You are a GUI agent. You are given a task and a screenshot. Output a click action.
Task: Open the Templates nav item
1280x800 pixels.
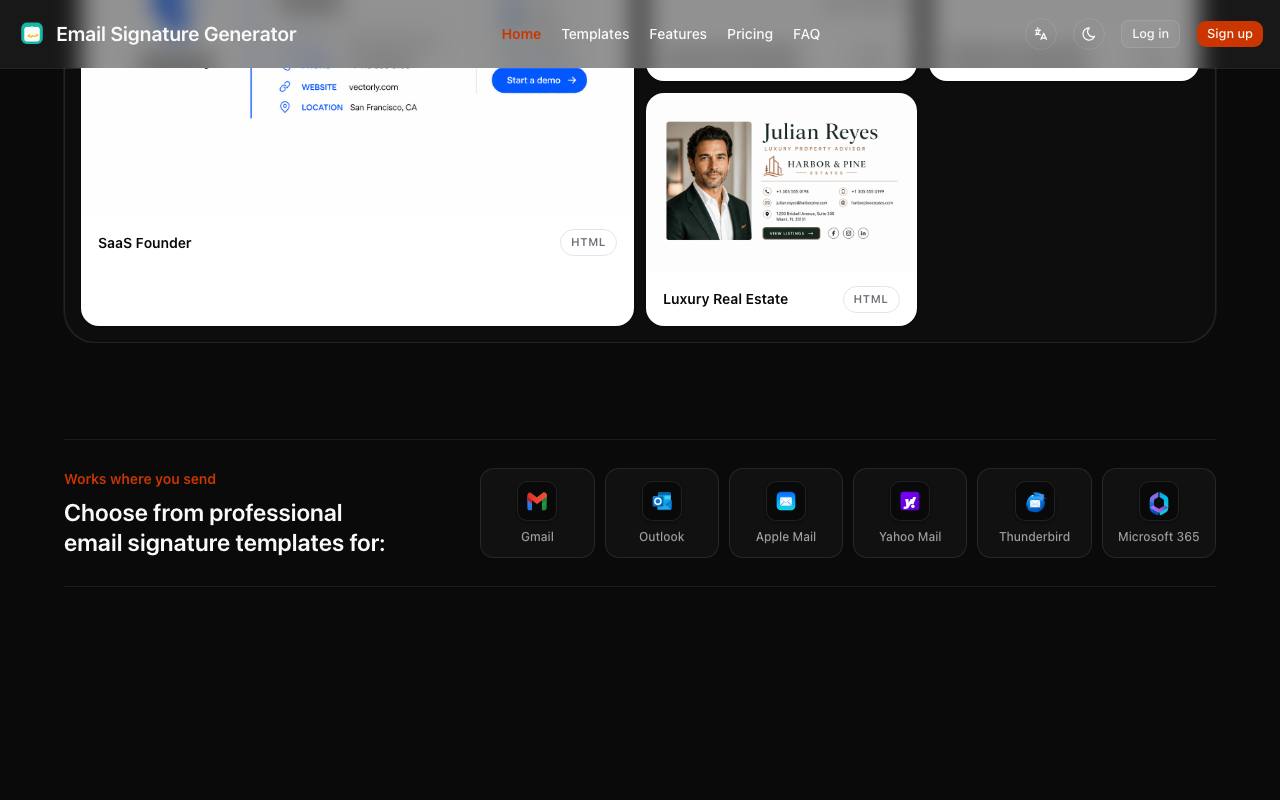point(595,34)
